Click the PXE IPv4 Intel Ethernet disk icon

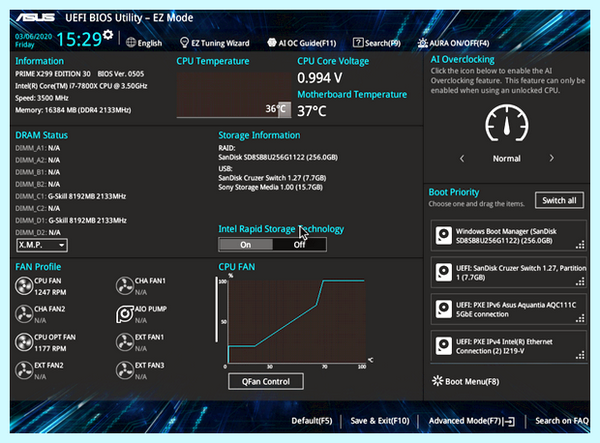[444, 346]
